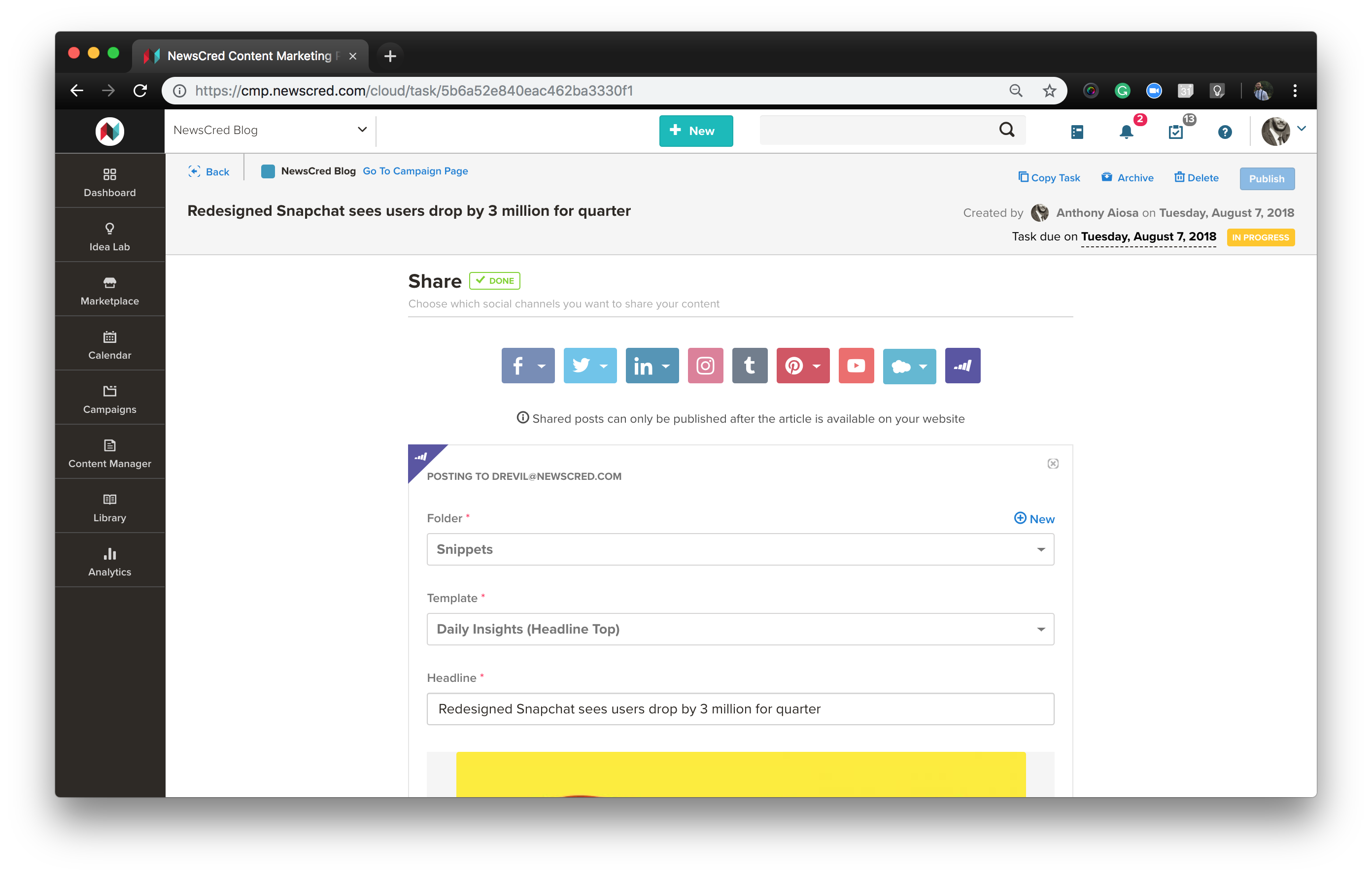The height and width of the screenshot is (876, 1372).
Task: Click the Publish button
Action: coord(1267,179)
